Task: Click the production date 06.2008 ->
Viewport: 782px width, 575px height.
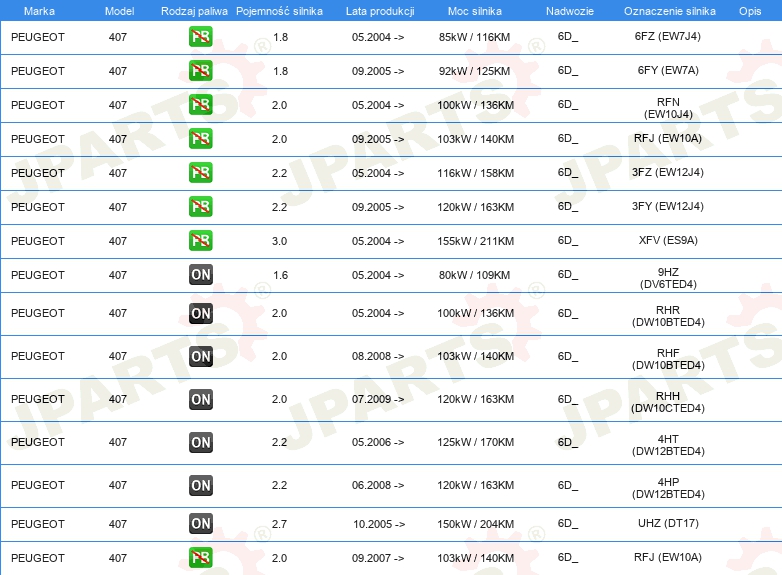Action: [378, 485]
